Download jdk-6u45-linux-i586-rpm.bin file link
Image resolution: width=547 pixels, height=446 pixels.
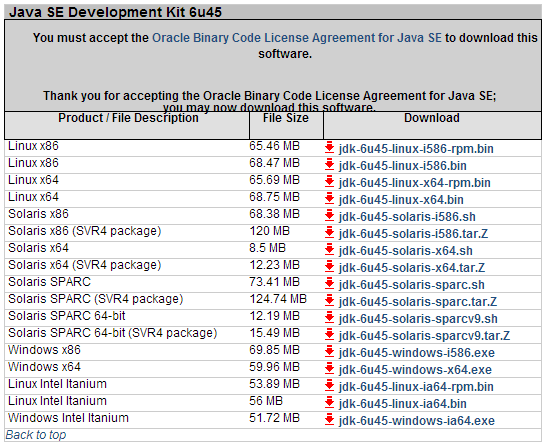(x=416, y=149)
